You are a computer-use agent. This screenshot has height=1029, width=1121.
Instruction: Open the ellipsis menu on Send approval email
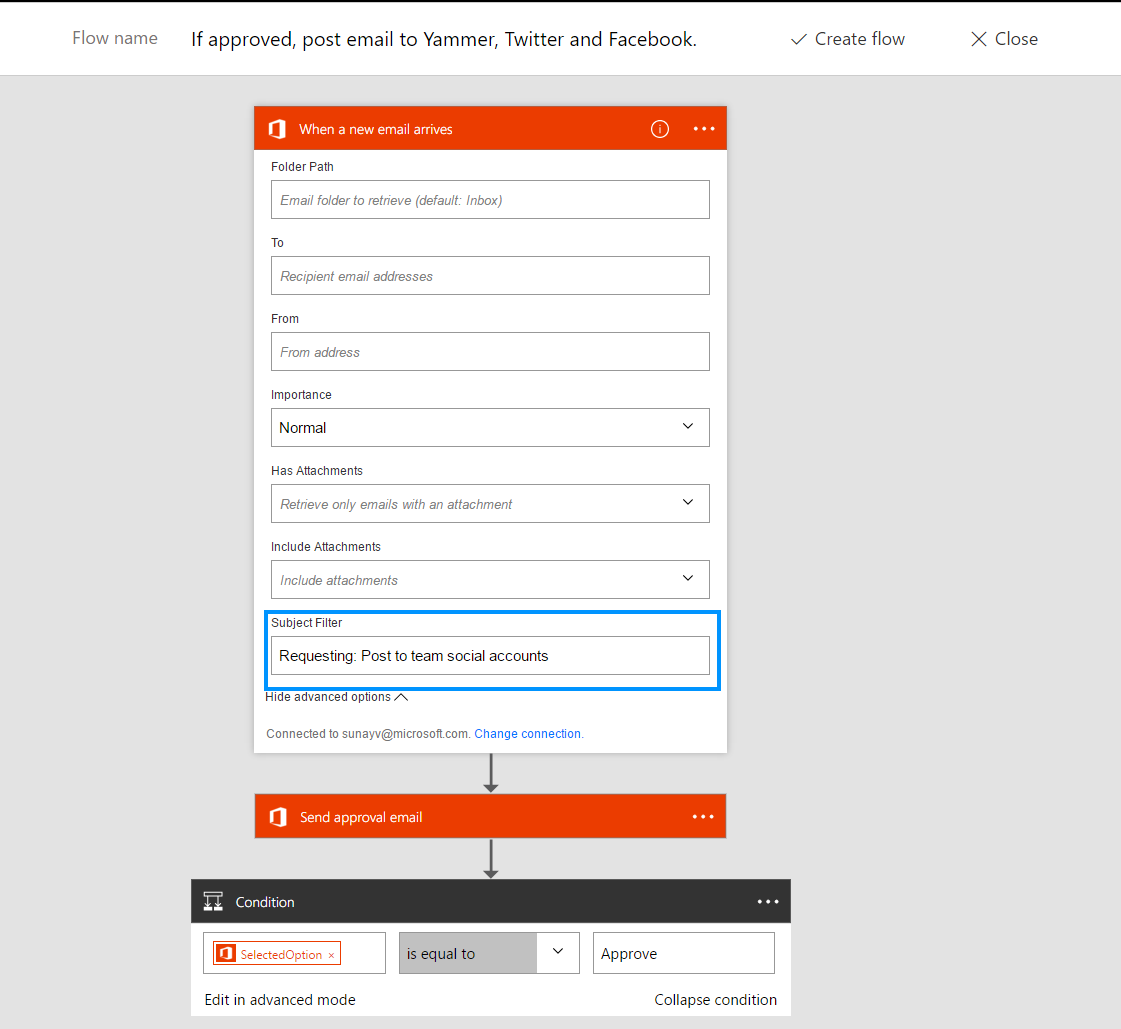pyautogui.click(x=704, y=817)
